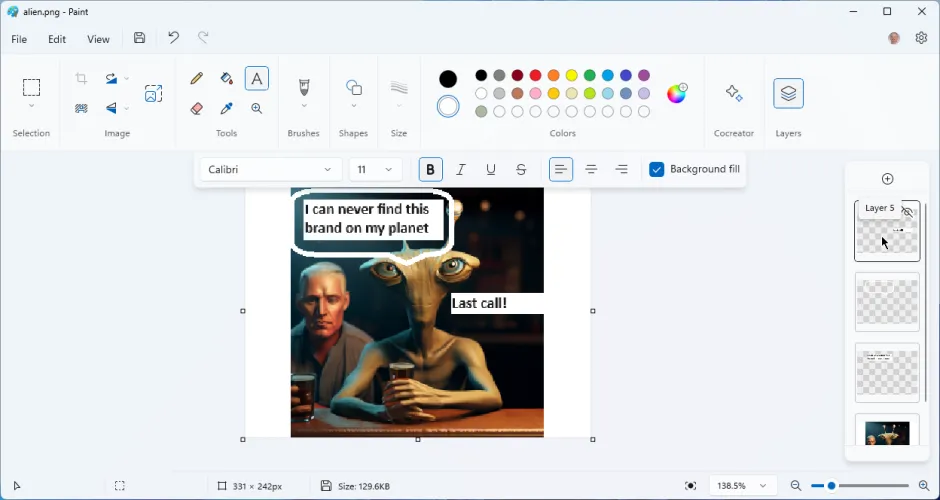Select the Pencil tool
The height and width of the screenshot is (500, 940).
[x=197, y=79]
